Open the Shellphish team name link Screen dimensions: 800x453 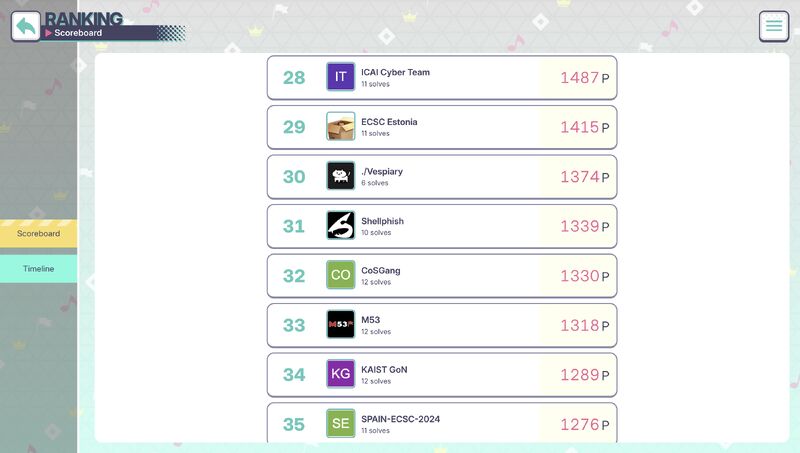point(382,221)
